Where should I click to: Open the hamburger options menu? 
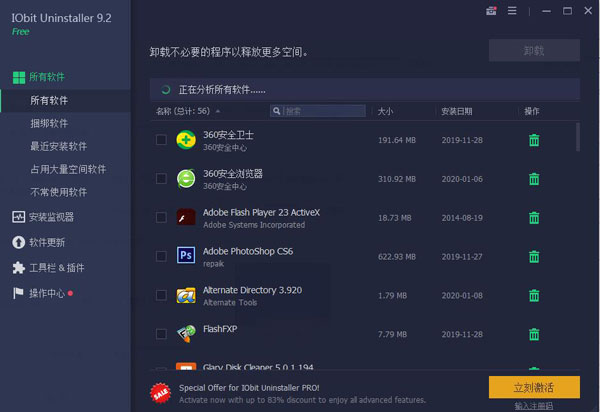[x=512, y=11]
